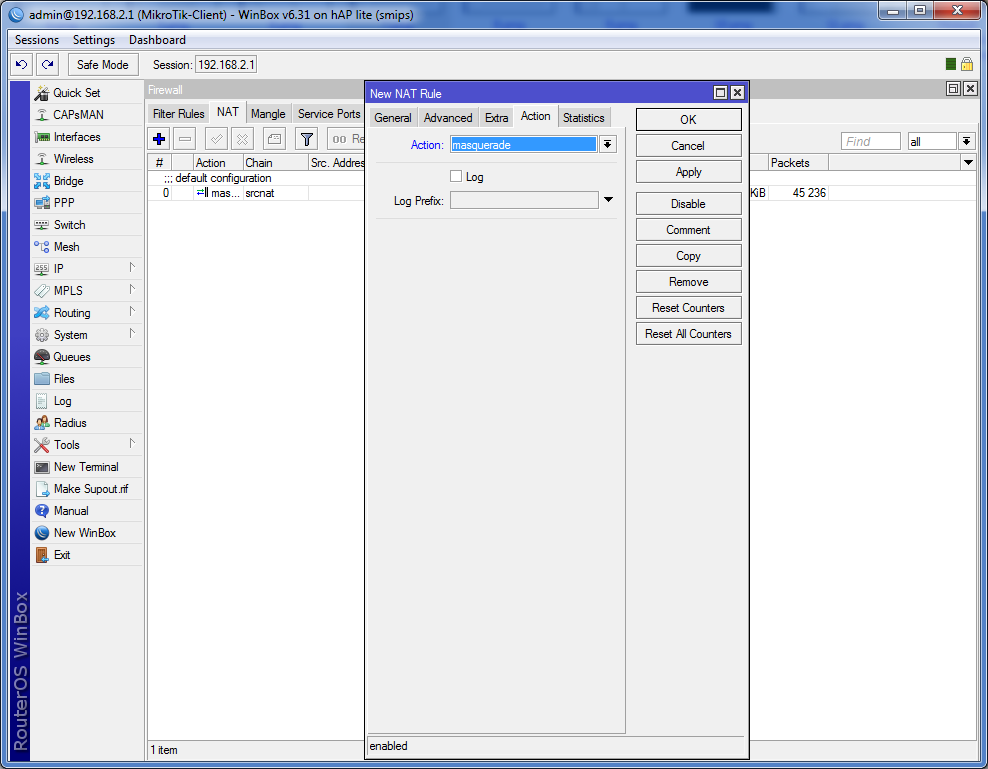988x769 pixels.
Task: Click the undo arrow icon
Action: [x=21, y=64]
